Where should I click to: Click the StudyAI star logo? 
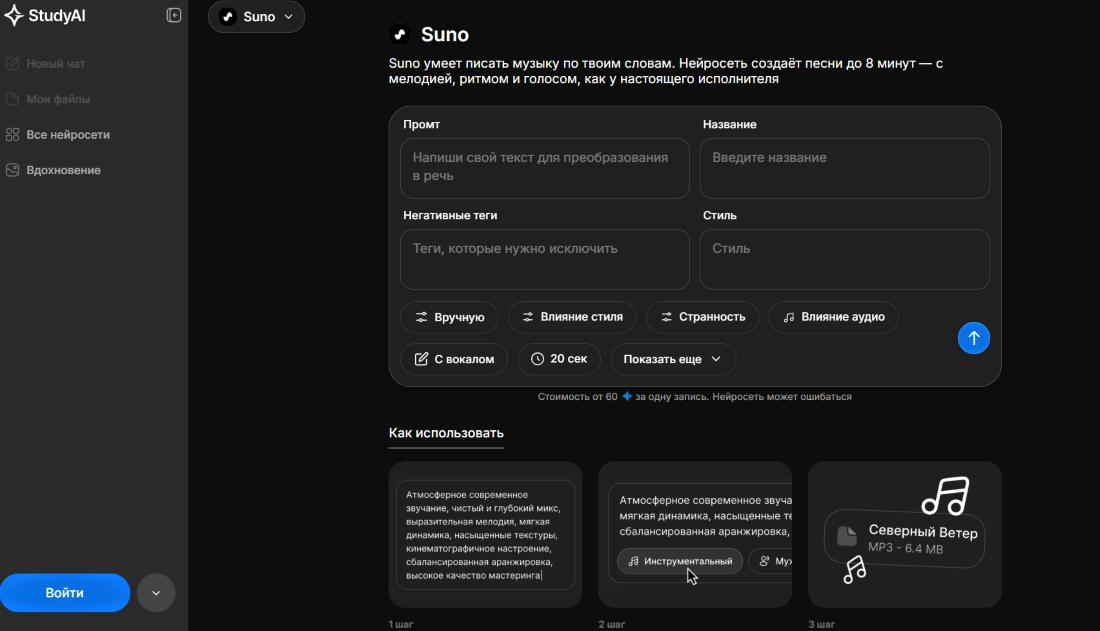[x=13, y=15]
